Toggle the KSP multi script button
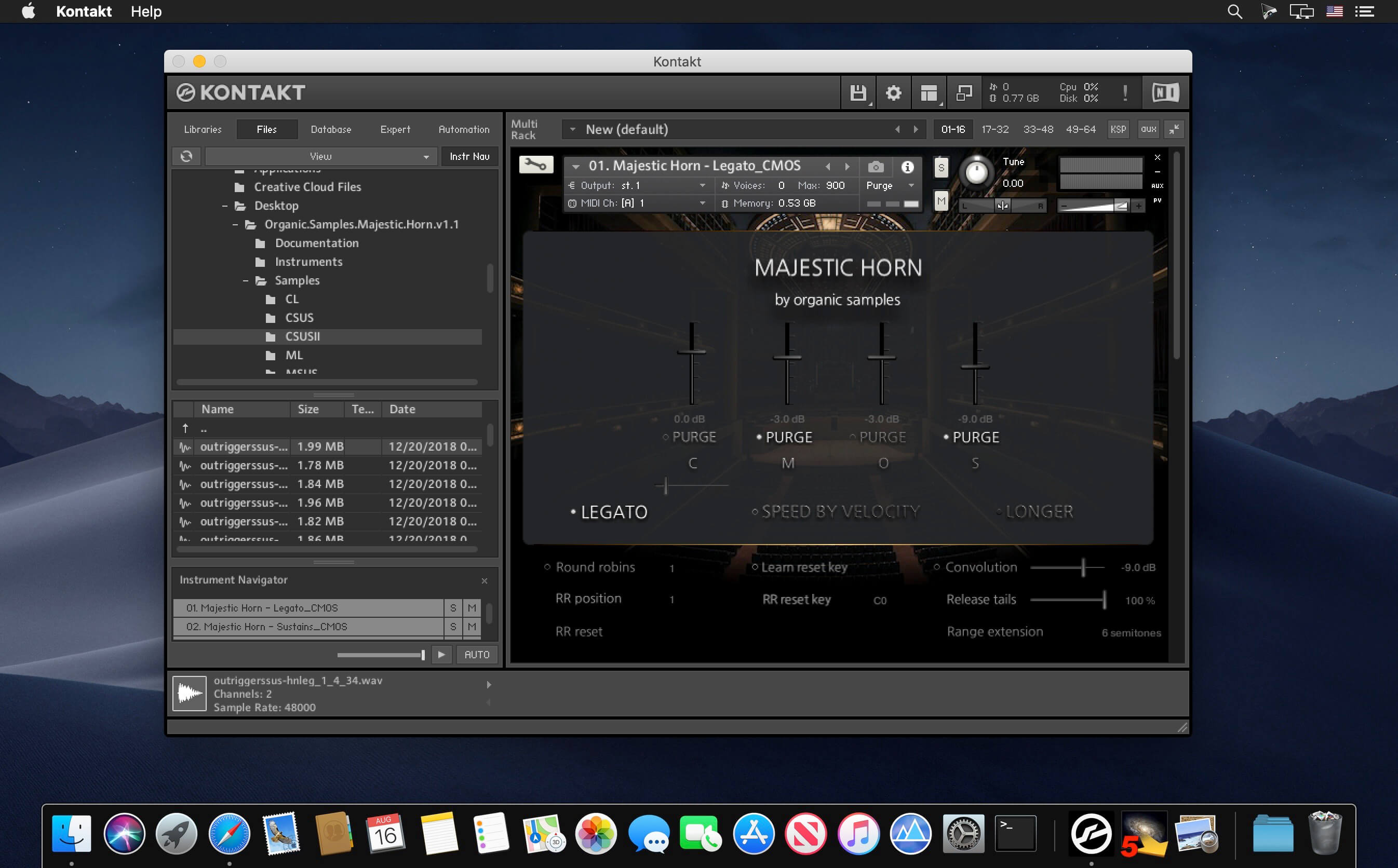 [x=1118, y=129]
